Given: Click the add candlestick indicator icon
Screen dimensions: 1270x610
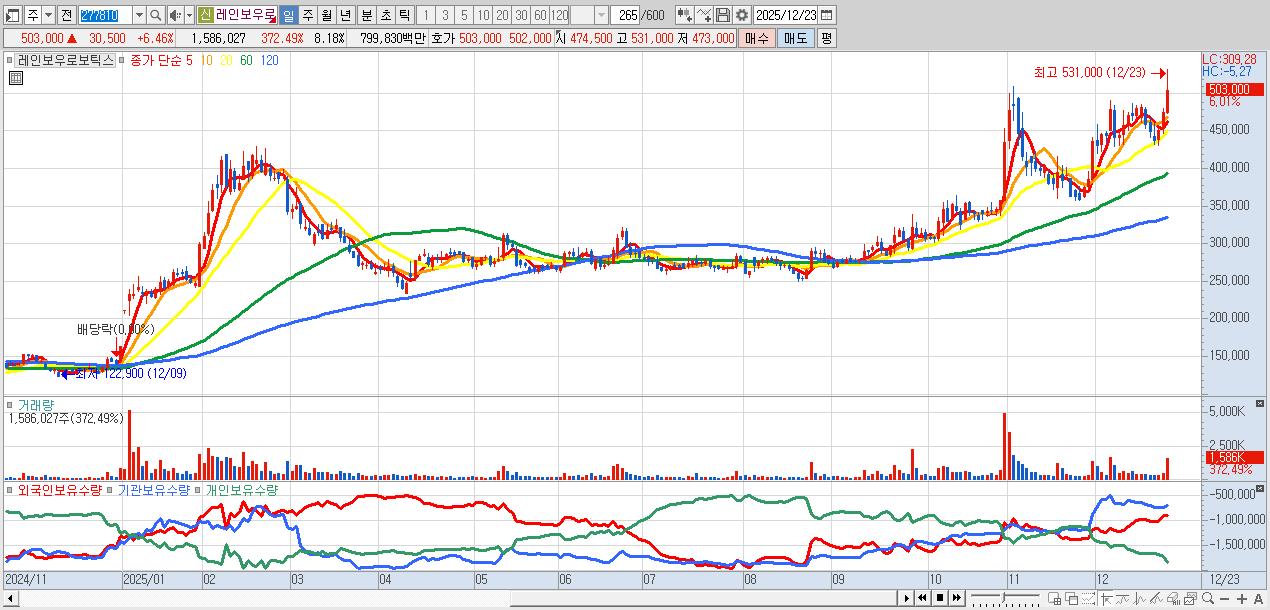Looking at the screenshot, I should pos(685,15).
